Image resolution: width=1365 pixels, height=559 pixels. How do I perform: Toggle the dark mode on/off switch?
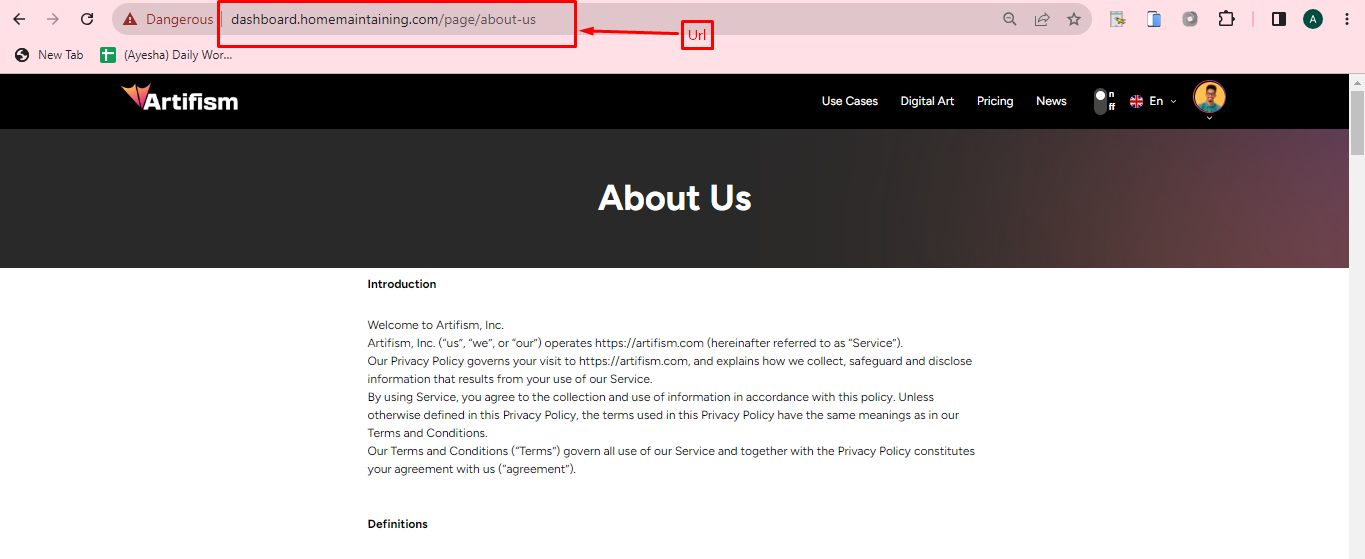[1101, 101]
